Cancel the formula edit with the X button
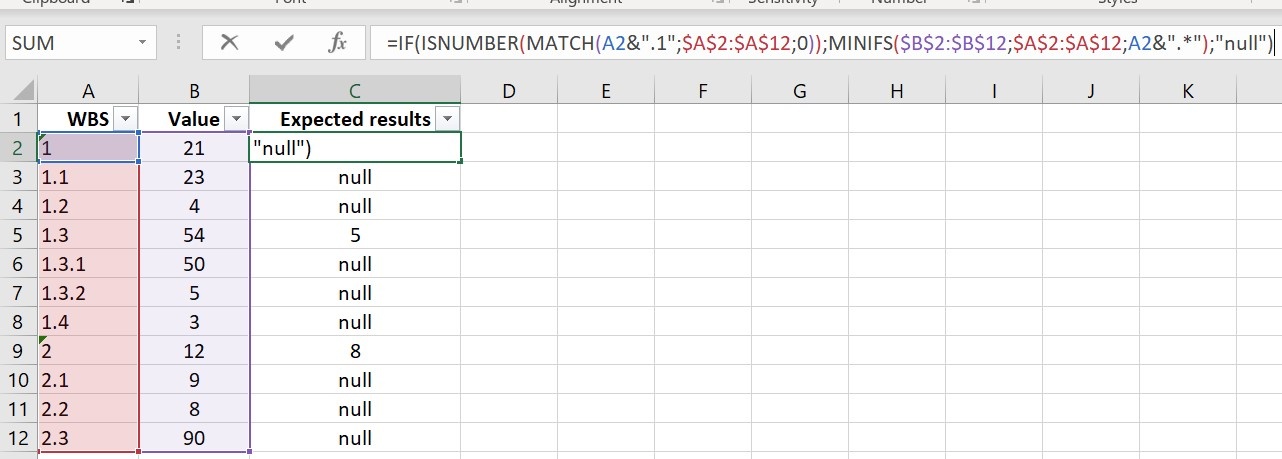Image resolution: width=1282 pixels, height=459 pixels. (230, 43)
